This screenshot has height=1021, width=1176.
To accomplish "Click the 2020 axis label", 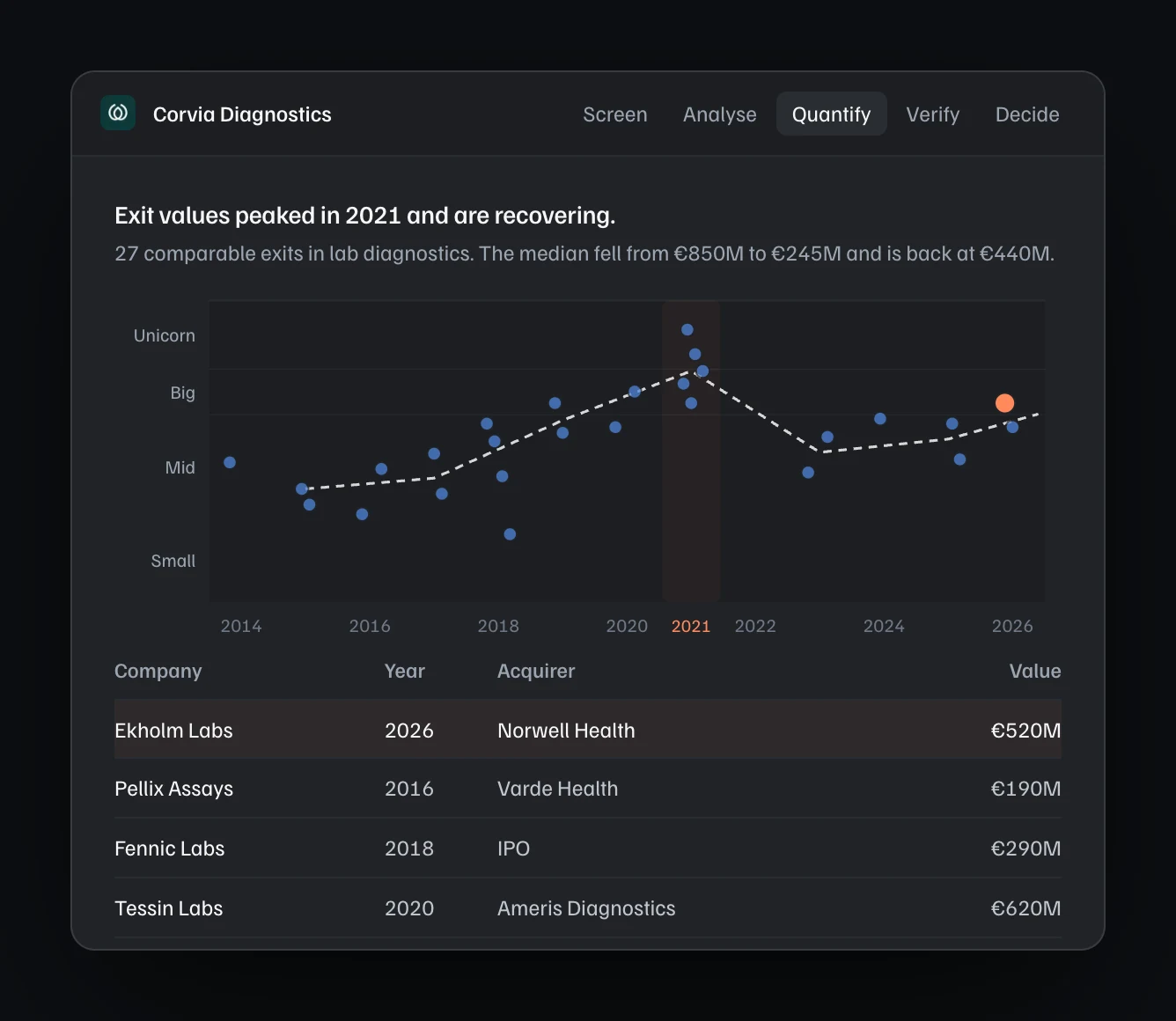I will point(627,626).
